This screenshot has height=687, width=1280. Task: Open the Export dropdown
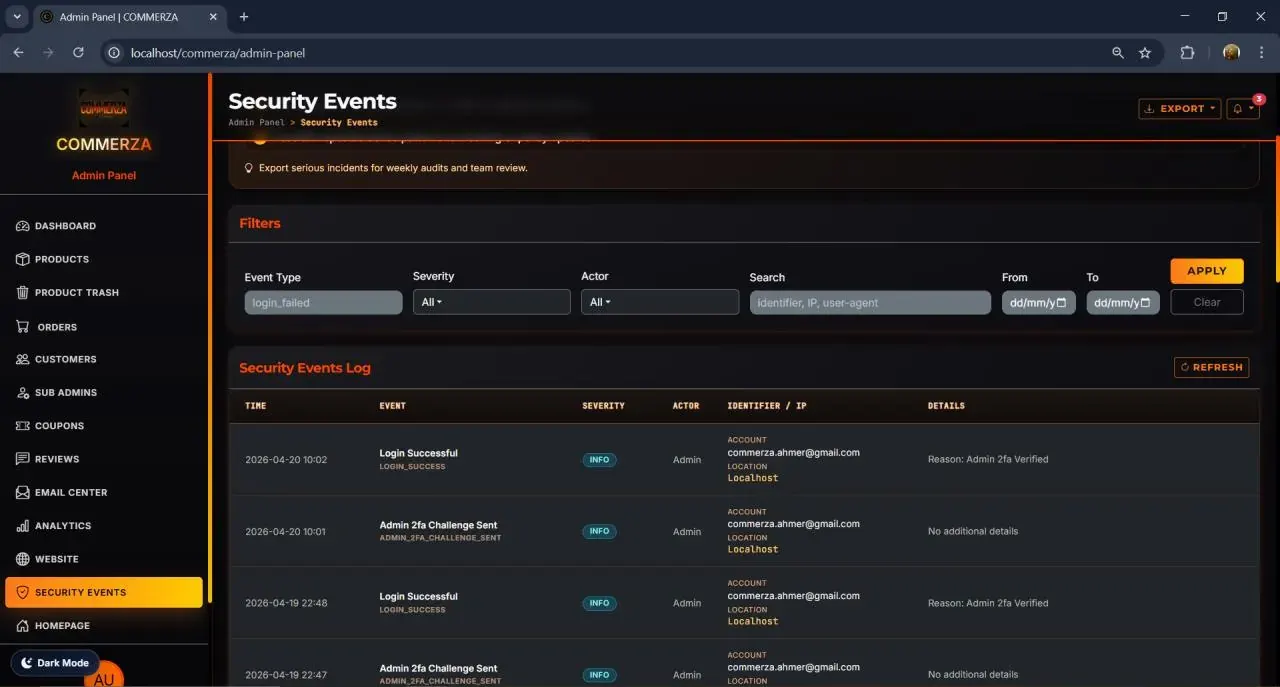1179,109
